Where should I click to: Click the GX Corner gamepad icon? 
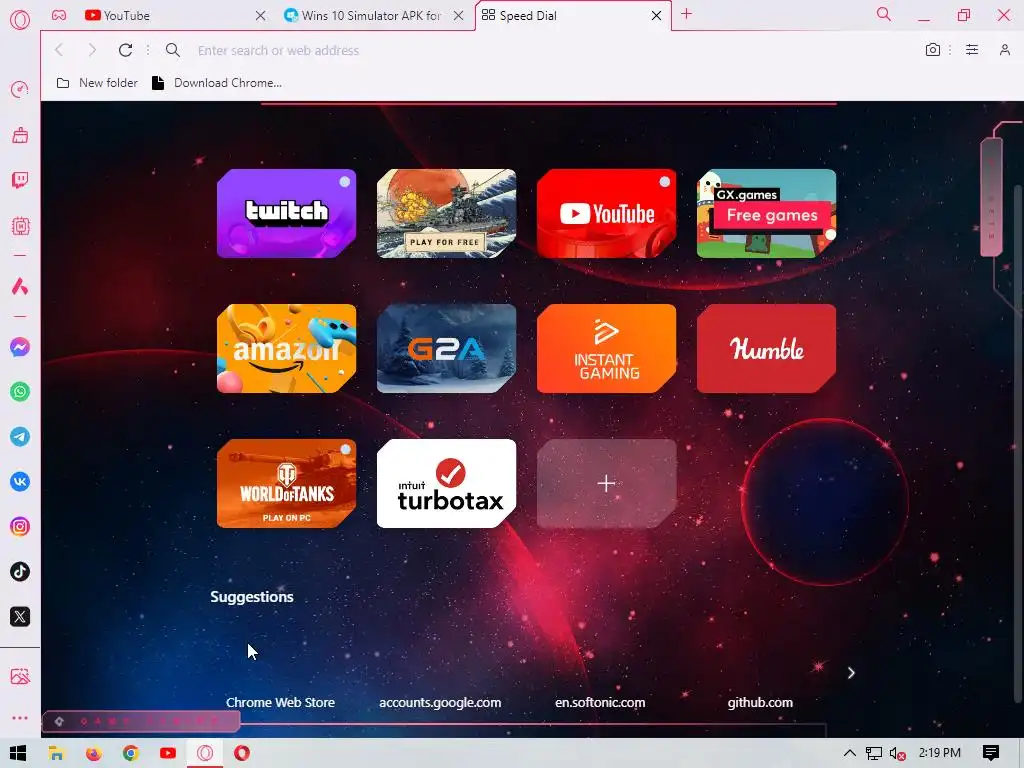59,15
